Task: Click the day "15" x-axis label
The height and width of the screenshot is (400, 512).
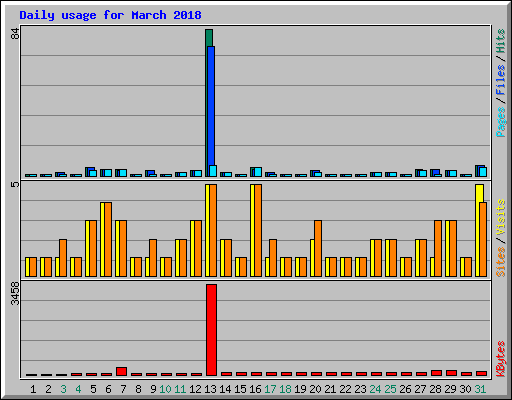Action: point(240,389)
